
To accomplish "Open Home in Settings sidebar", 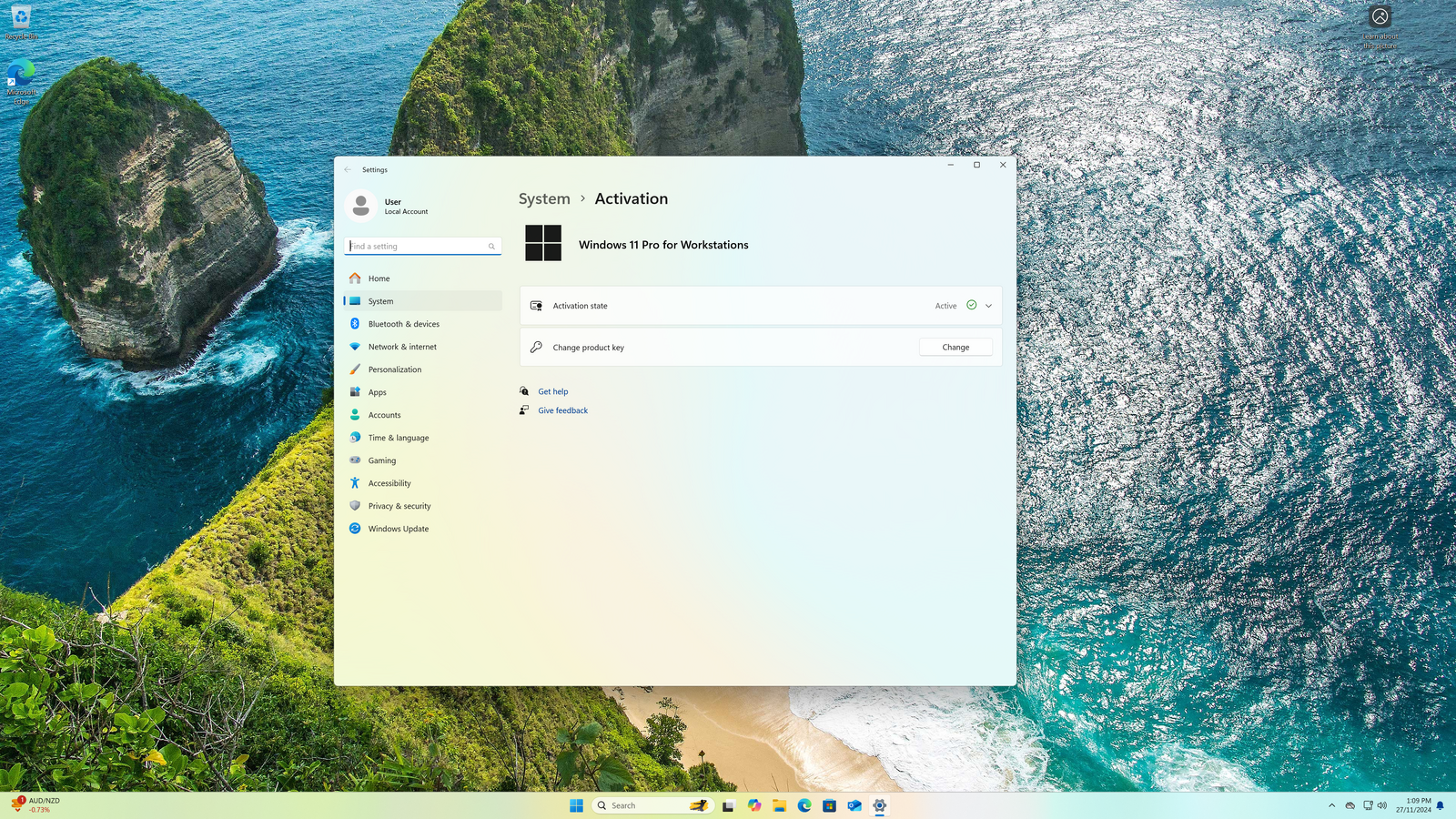I will tap(423, 278).
